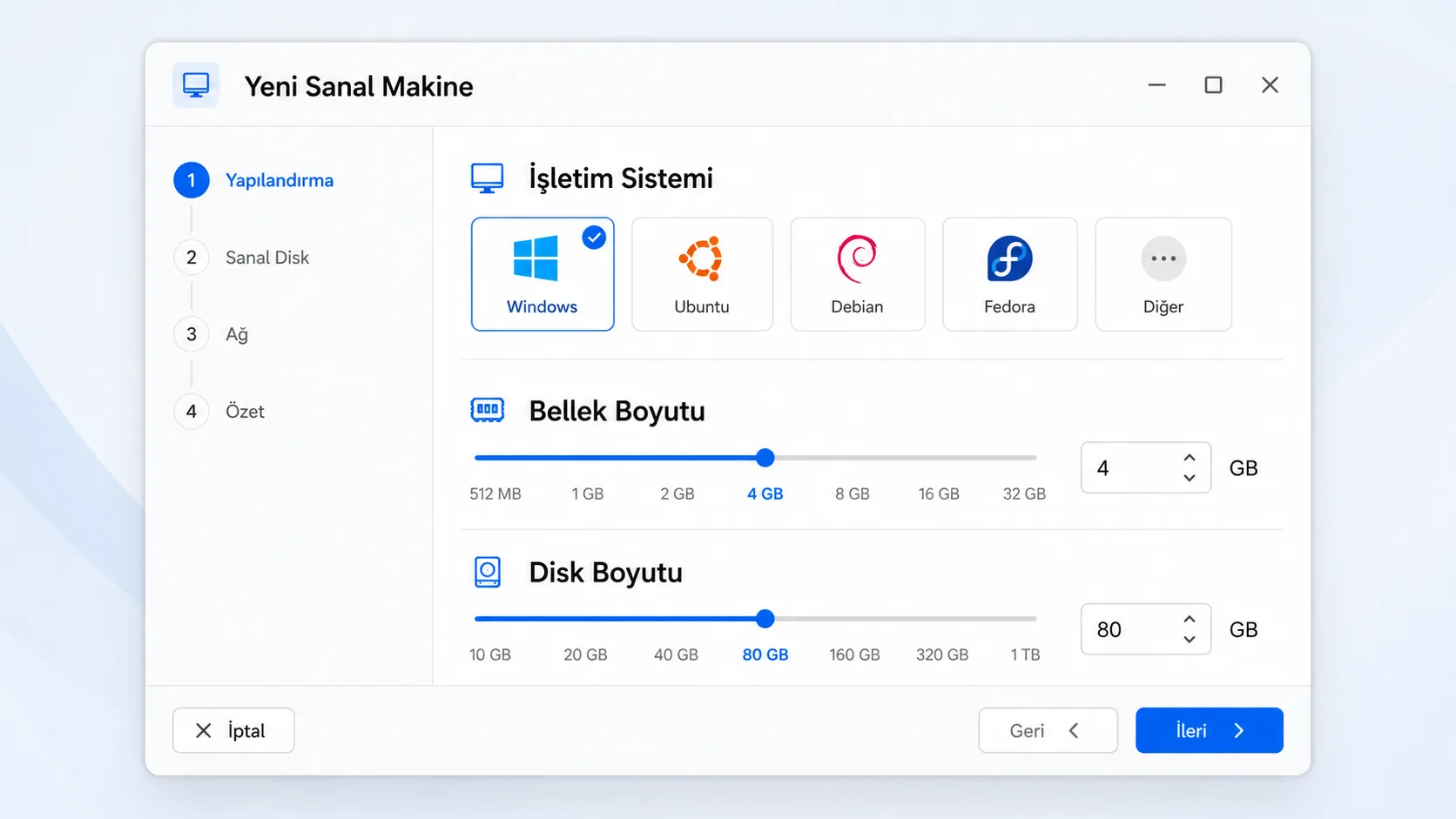Set disk size to 40 GB label

677,655
